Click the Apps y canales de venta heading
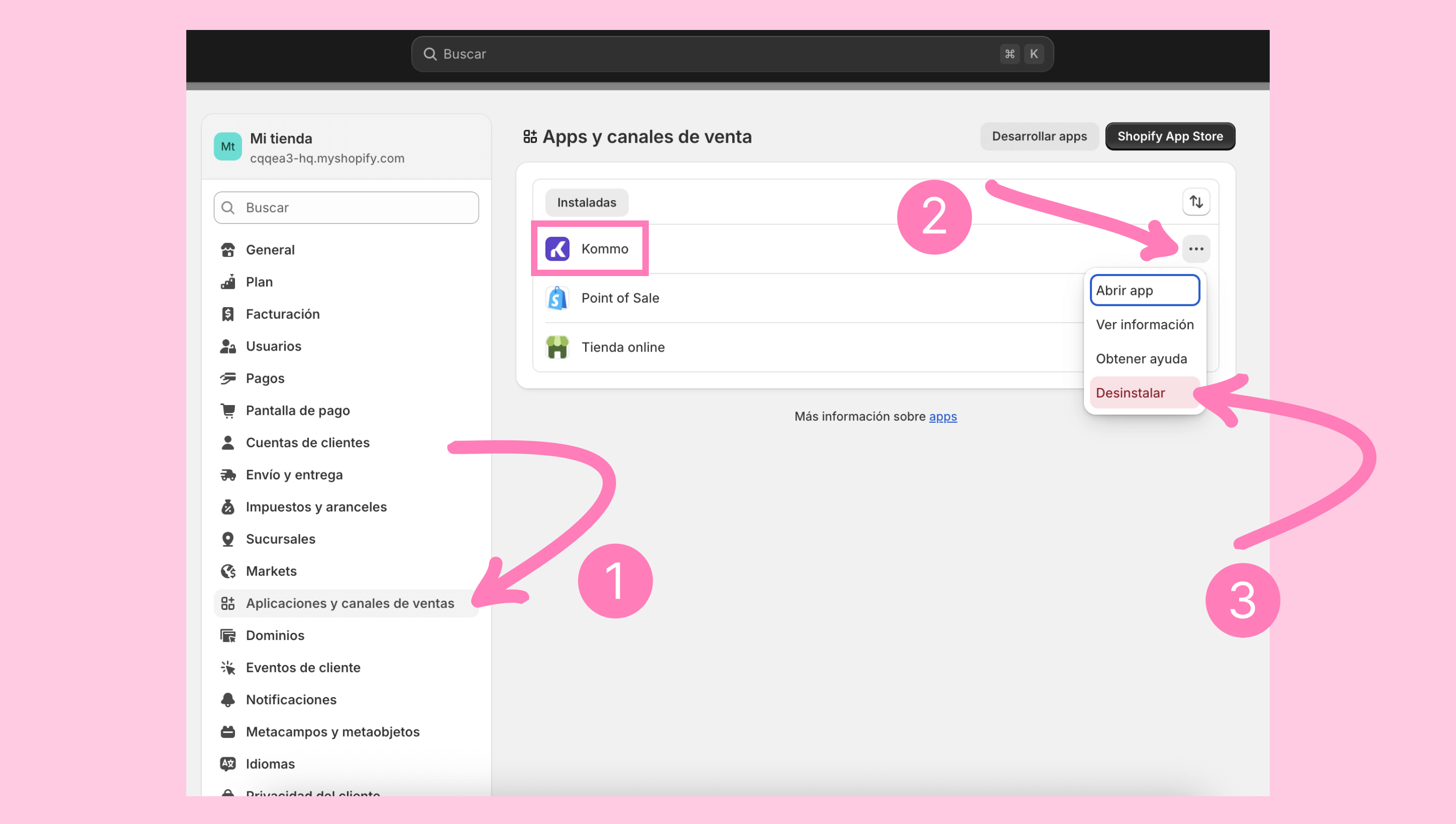The image size is (1456, 824). tap(647, 136)
